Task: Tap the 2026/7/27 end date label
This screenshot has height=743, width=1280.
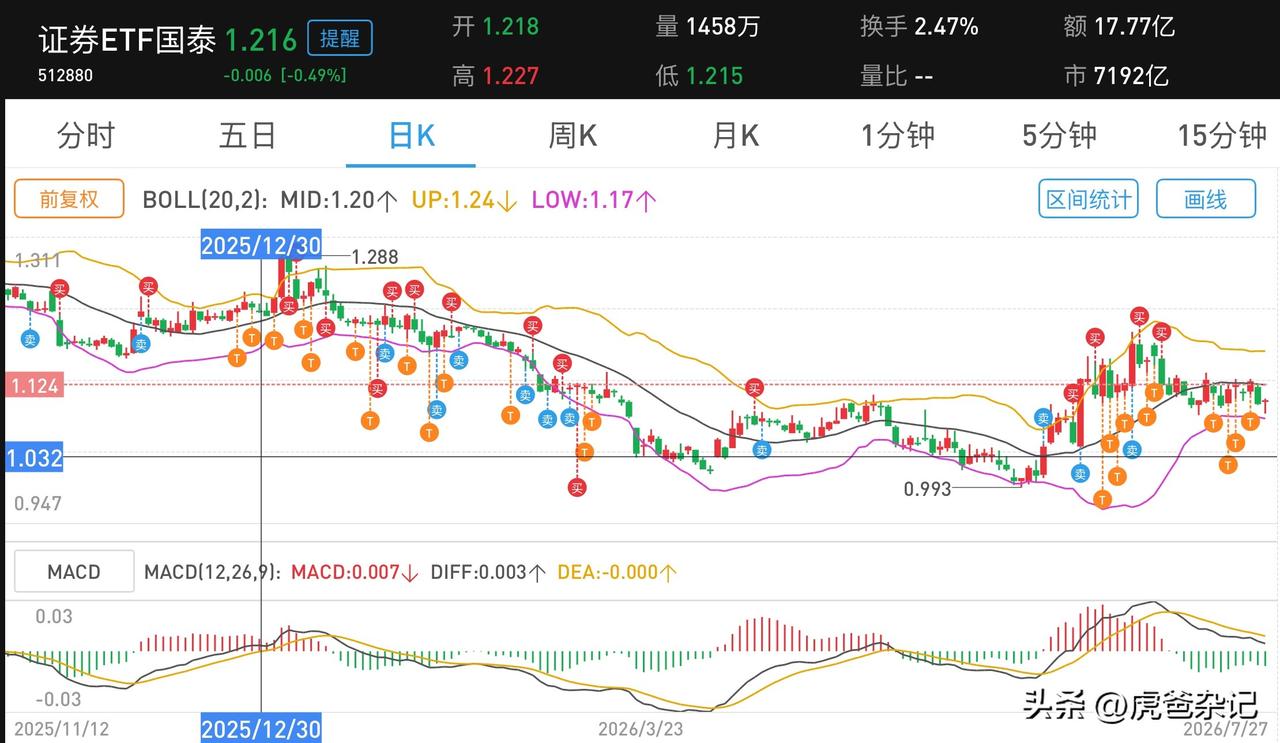Action: (x=1226, y=729)
